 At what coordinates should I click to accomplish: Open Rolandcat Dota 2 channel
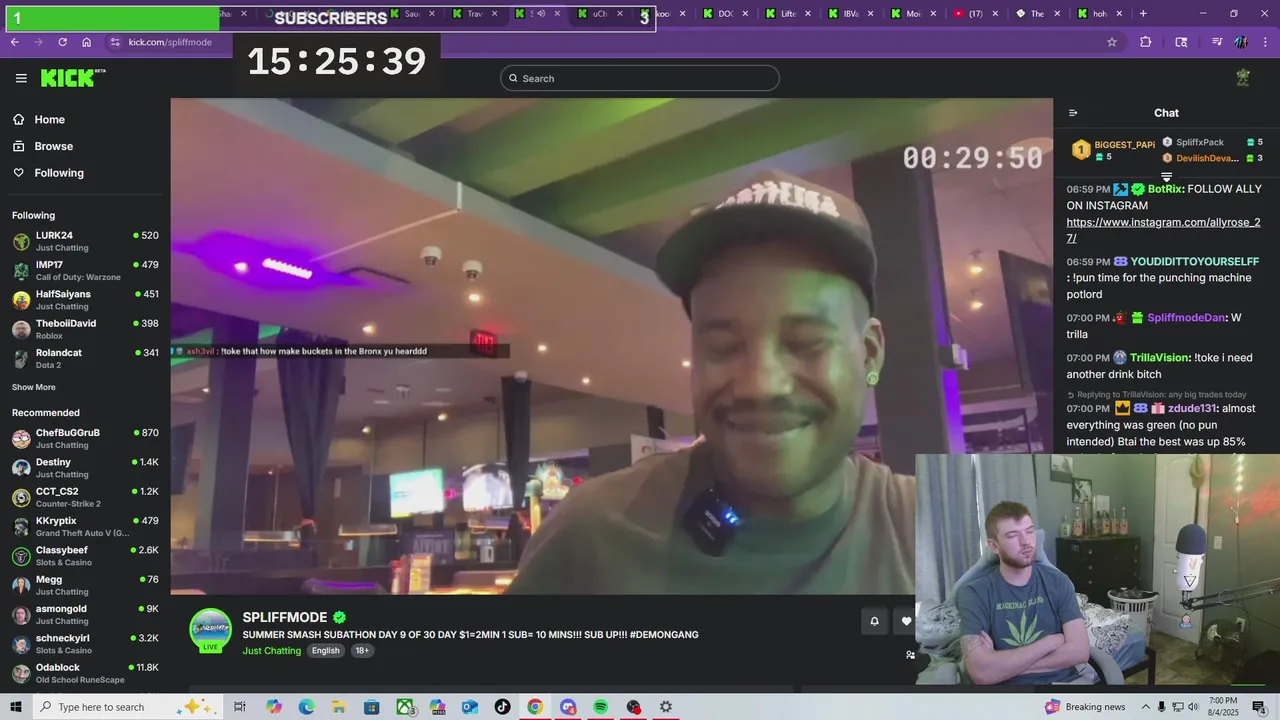85,358
